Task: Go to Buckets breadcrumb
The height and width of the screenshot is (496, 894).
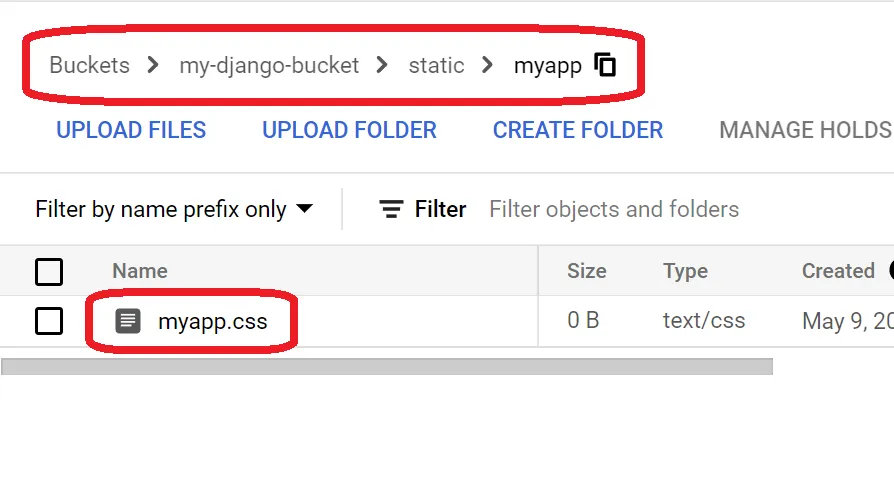Action: (x=89, y=66)
